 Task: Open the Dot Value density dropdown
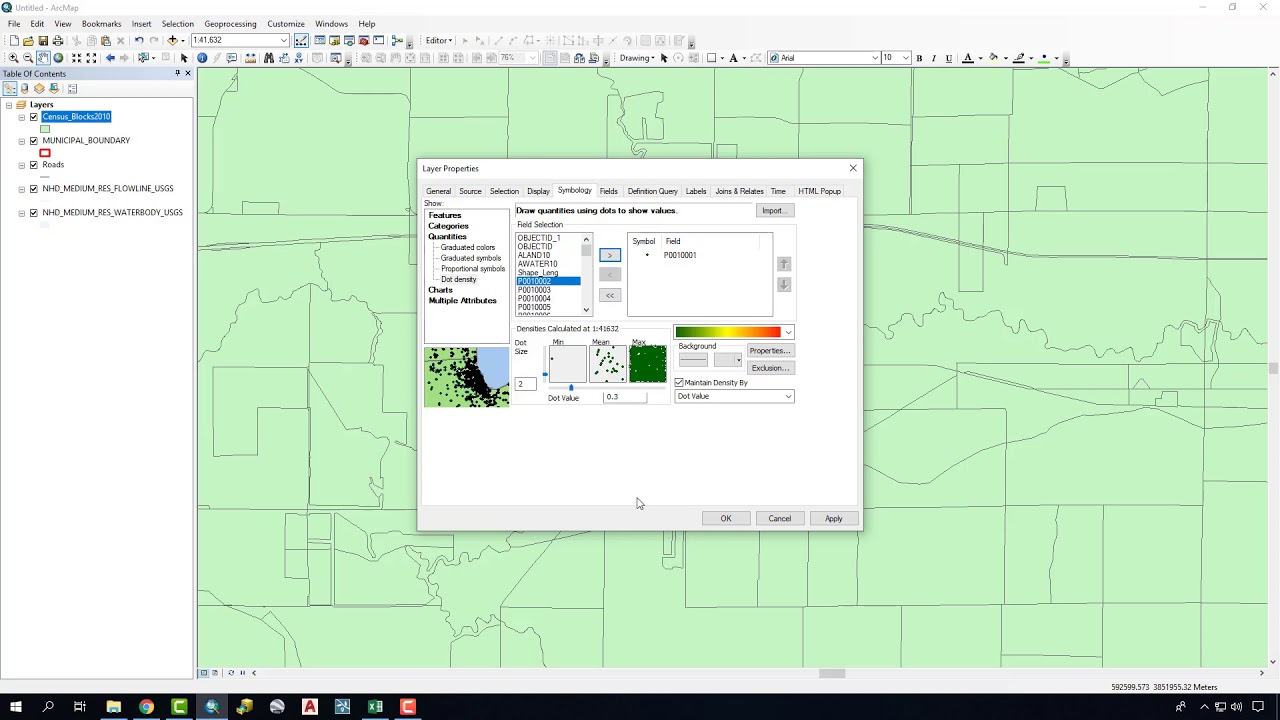pyautogui.click(x=788, y=397)
